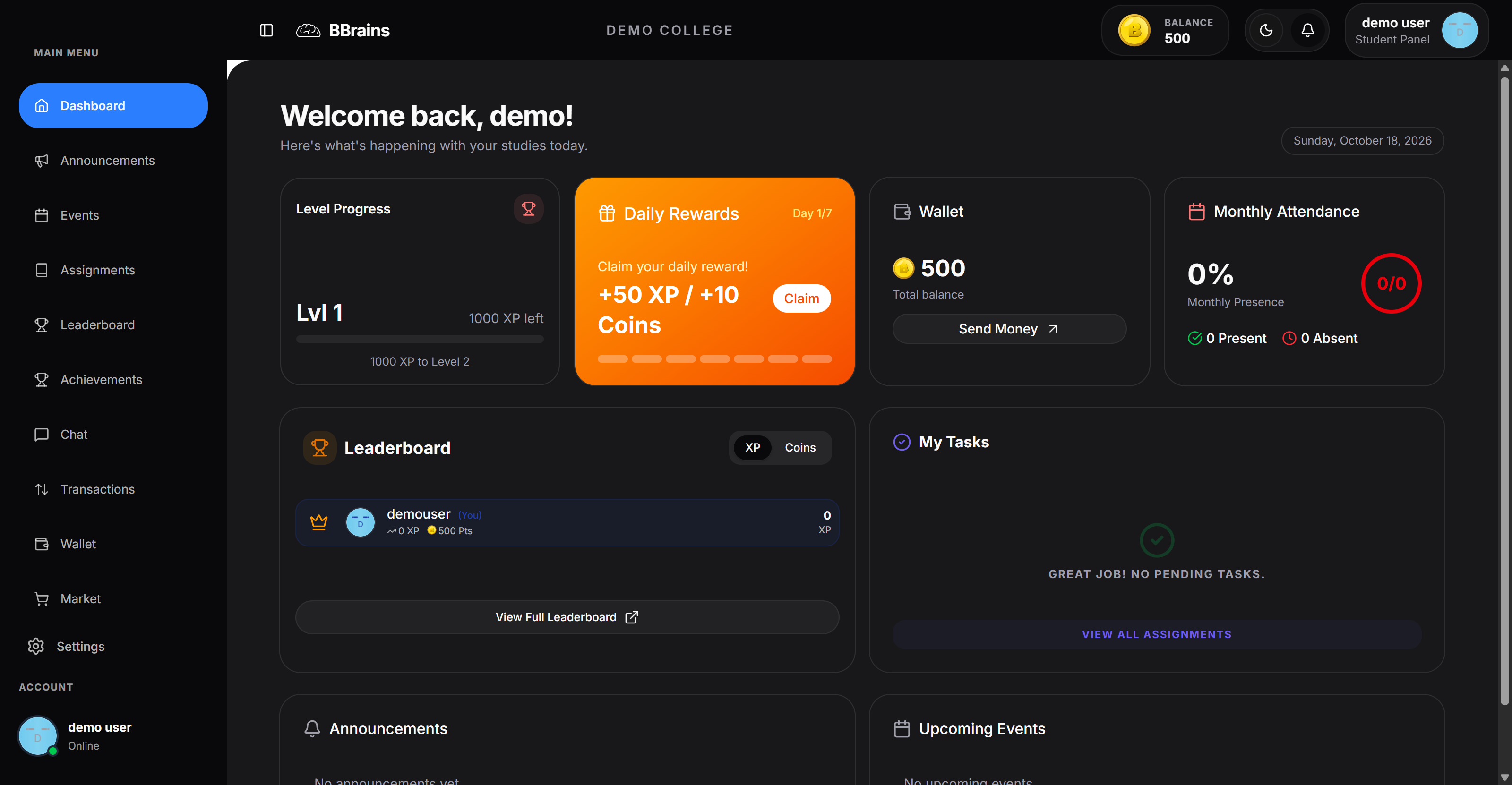Screen dimensions: 1512x785
Task: Open Events from the sidebar
Action: point(113,215)
